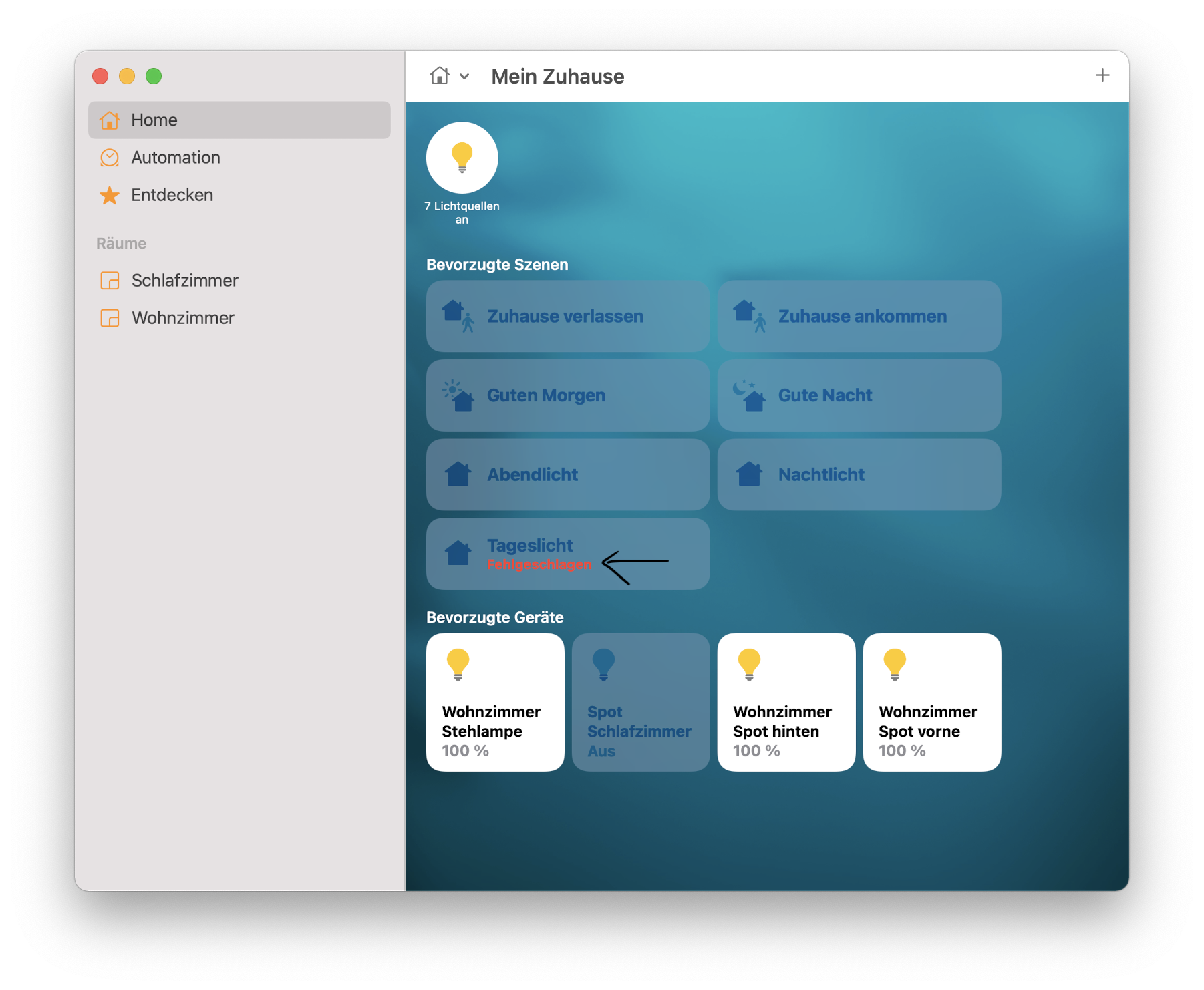Click the plus button to add accessory
This screenshot has height=990, width=1204.
(x=1102, y=75)
